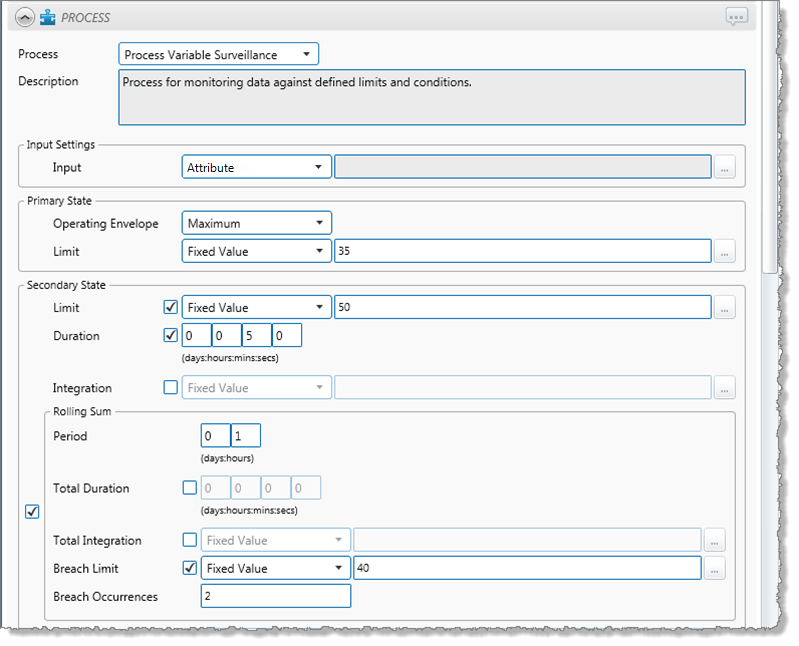Image resolution: width=799 pixels, height=646 pixels.
Task: Uncheck the Secondary State Limit checkbox
Action: [x=170, y=308]
